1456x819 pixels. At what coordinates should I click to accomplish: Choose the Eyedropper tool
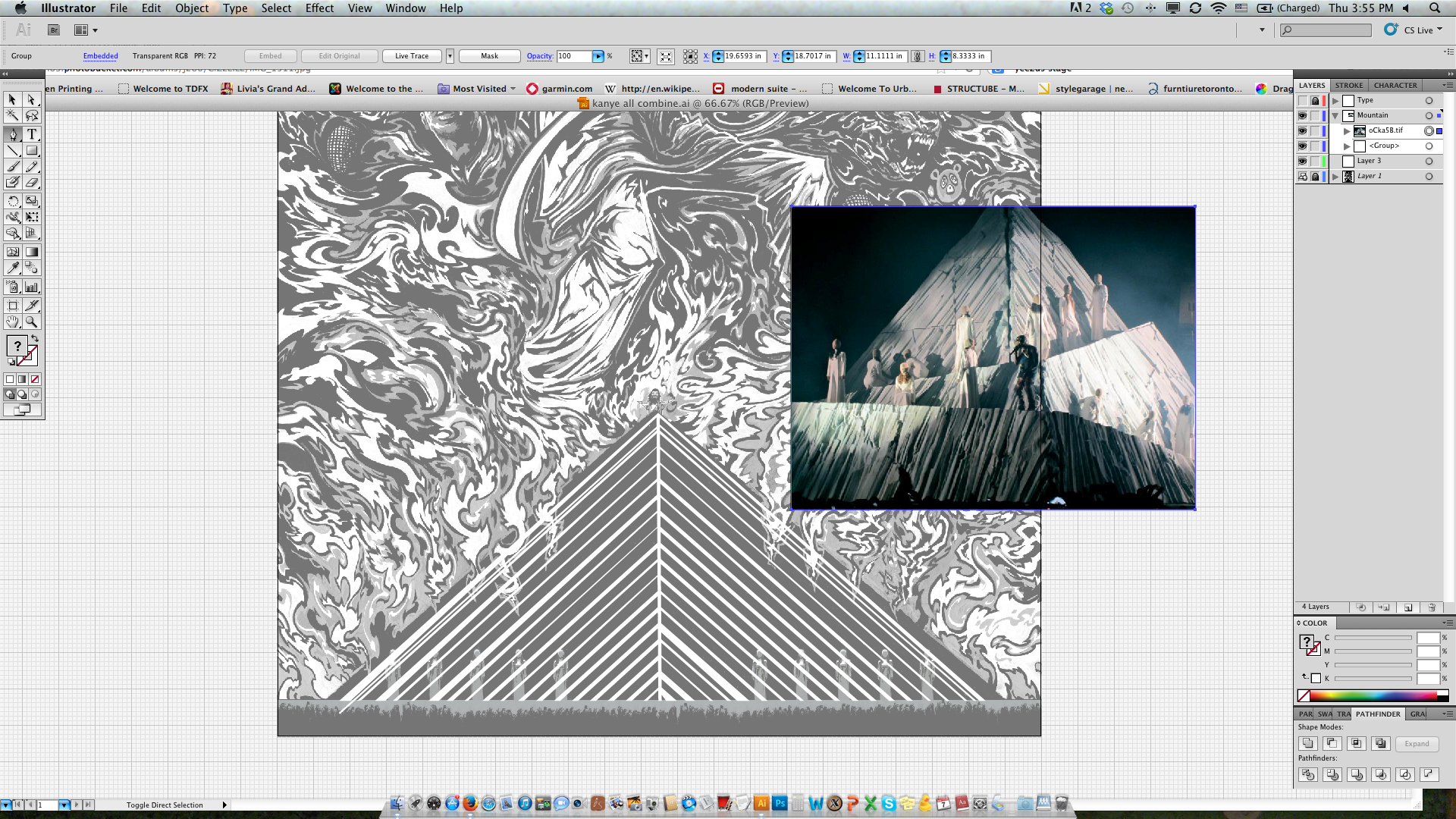tap(13, 268)
